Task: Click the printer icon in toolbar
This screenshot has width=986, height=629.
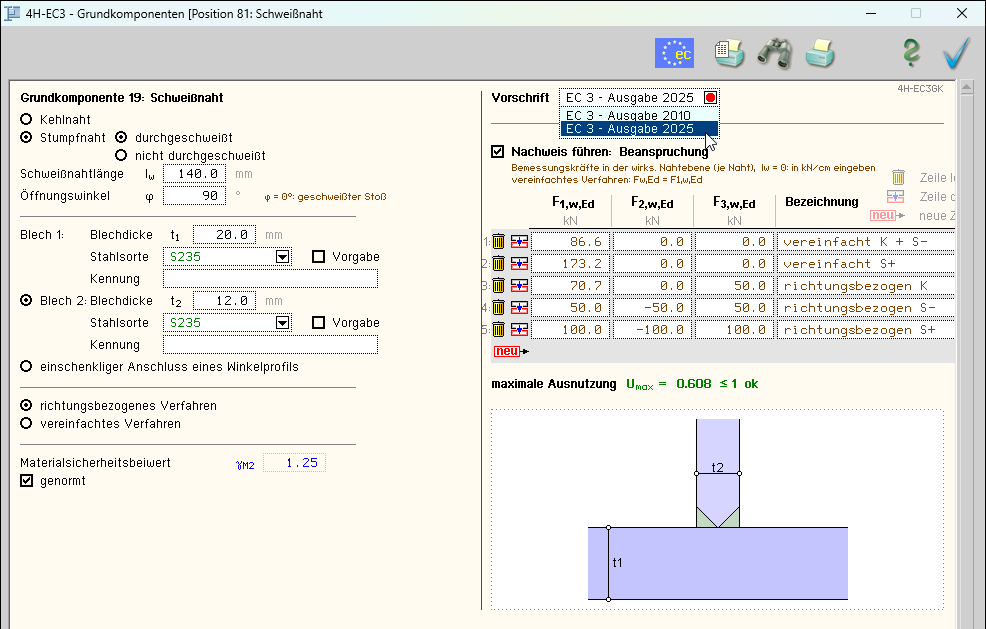Action: [820, 53]
